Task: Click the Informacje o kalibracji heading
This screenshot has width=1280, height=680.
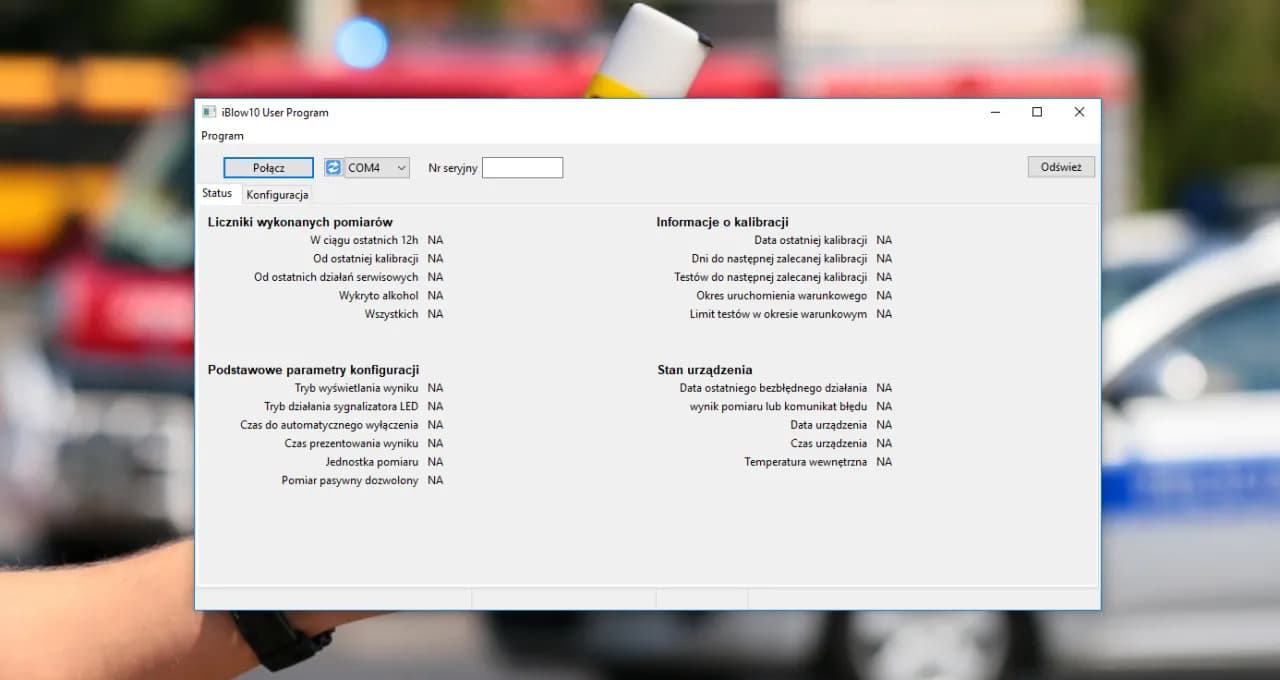Action: tap(722, 222)
